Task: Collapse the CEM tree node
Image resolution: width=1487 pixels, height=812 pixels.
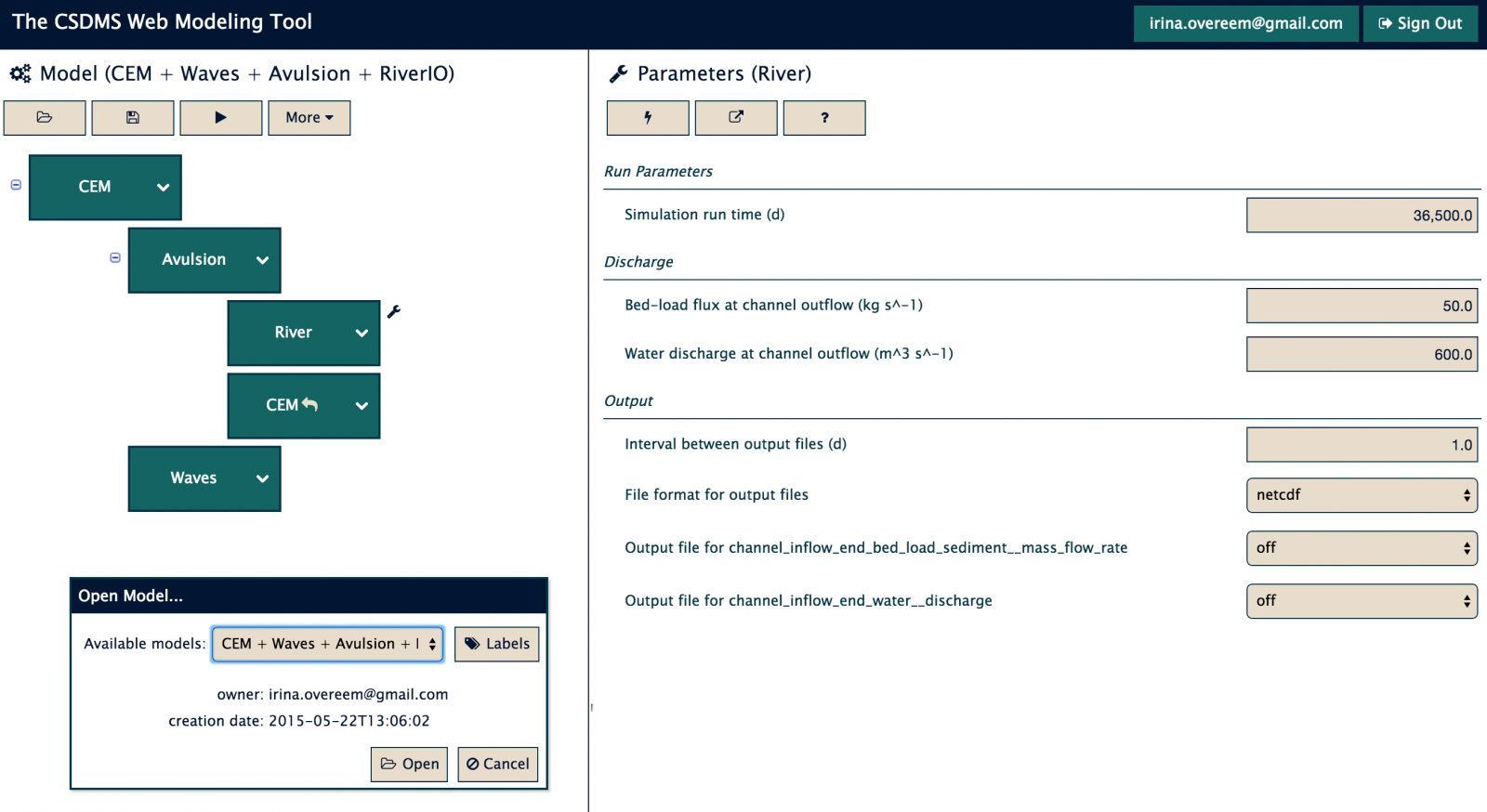Action: 16,185
